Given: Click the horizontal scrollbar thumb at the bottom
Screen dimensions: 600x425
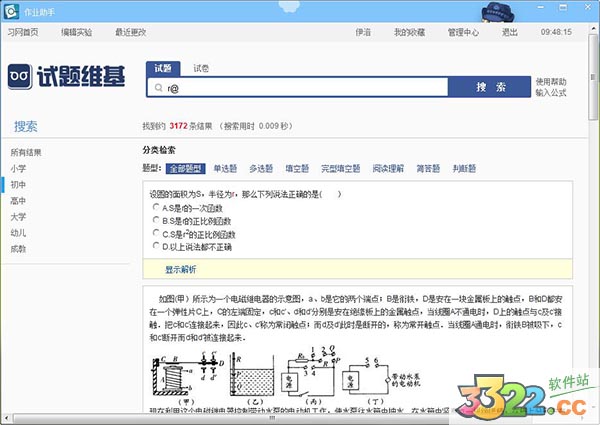Looking at the screenshot, I should click(272, 418).
